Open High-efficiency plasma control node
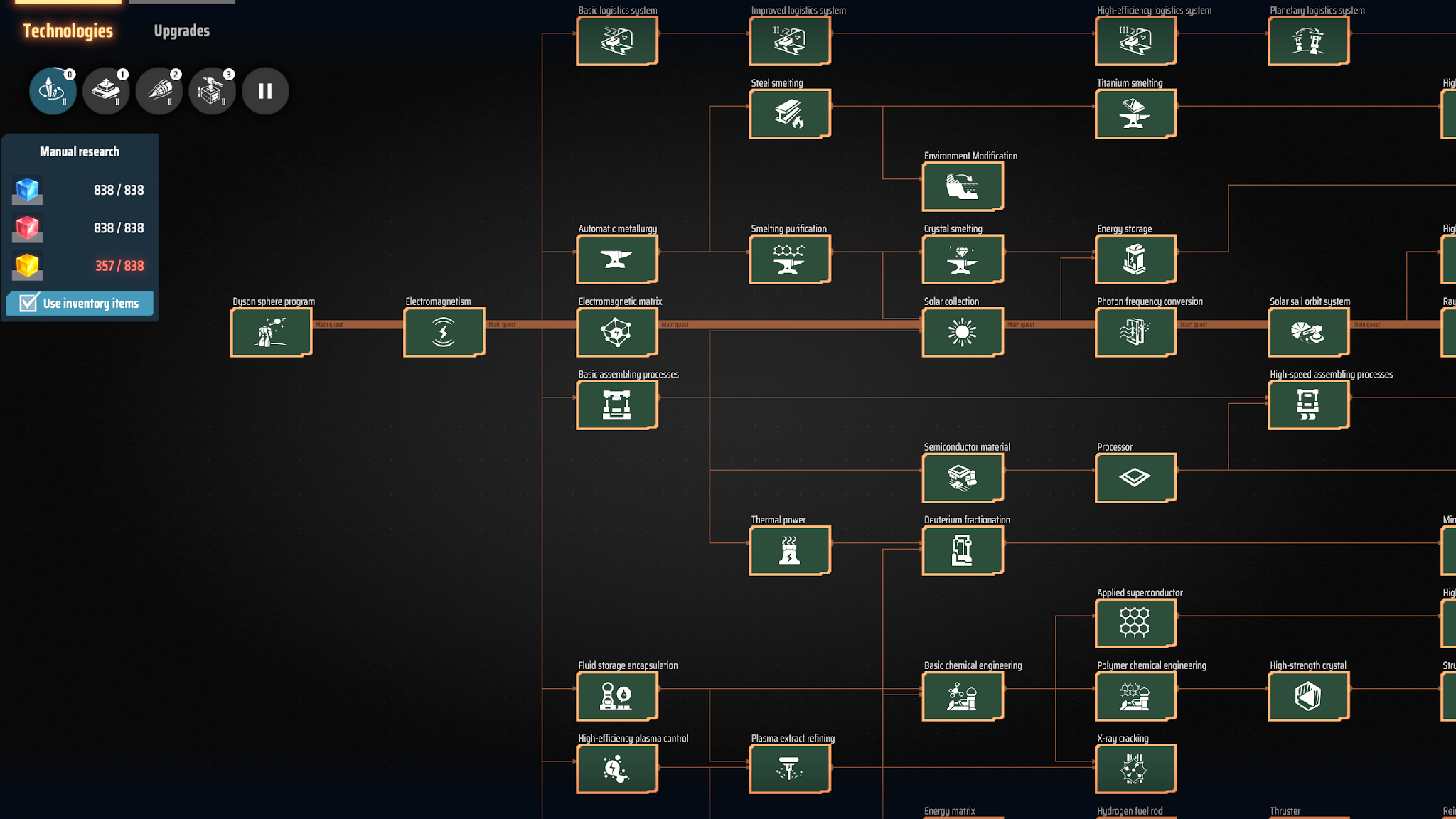 coord(617,769)
